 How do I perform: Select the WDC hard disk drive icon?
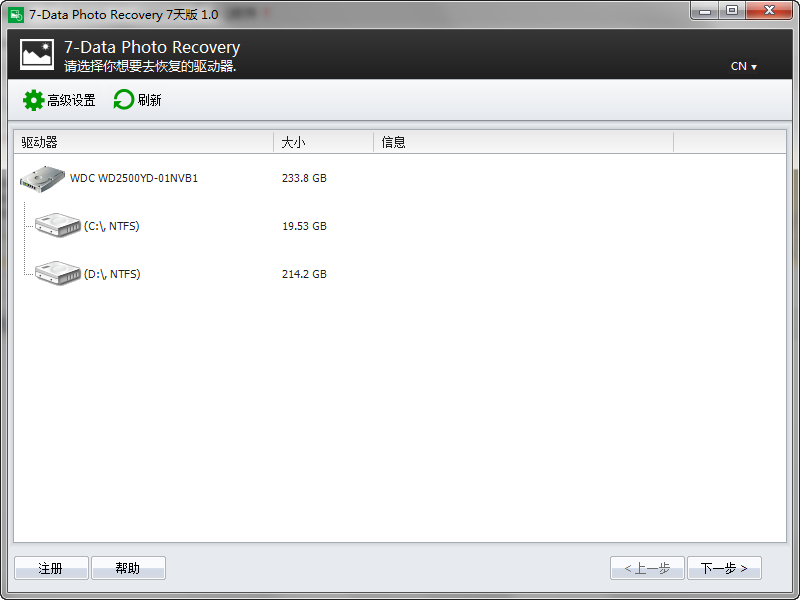pyautogui.click(x=42, y=179)
